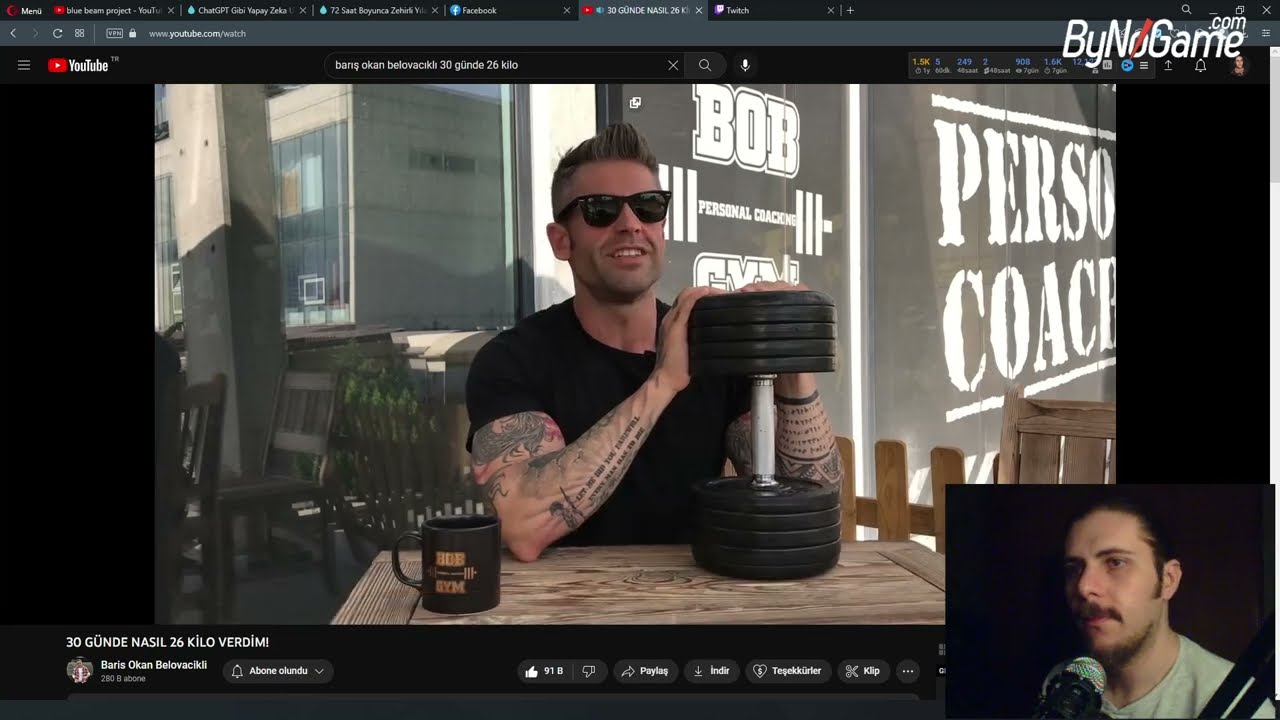
Task: Open the account avatar menu
Action: (1239, 65)
